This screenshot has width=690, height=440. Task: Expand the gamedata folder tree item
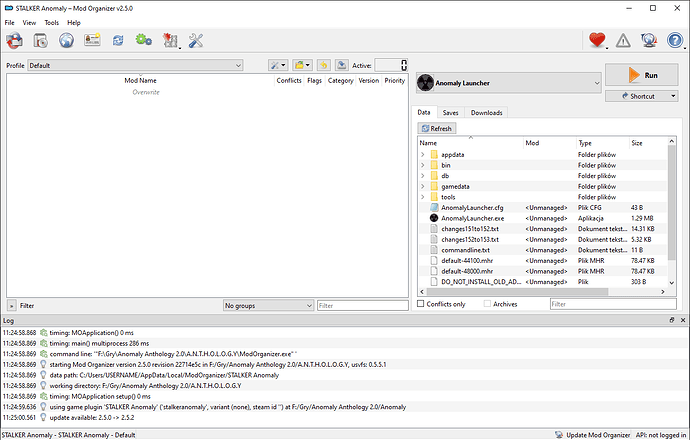[x=423, y=186]
